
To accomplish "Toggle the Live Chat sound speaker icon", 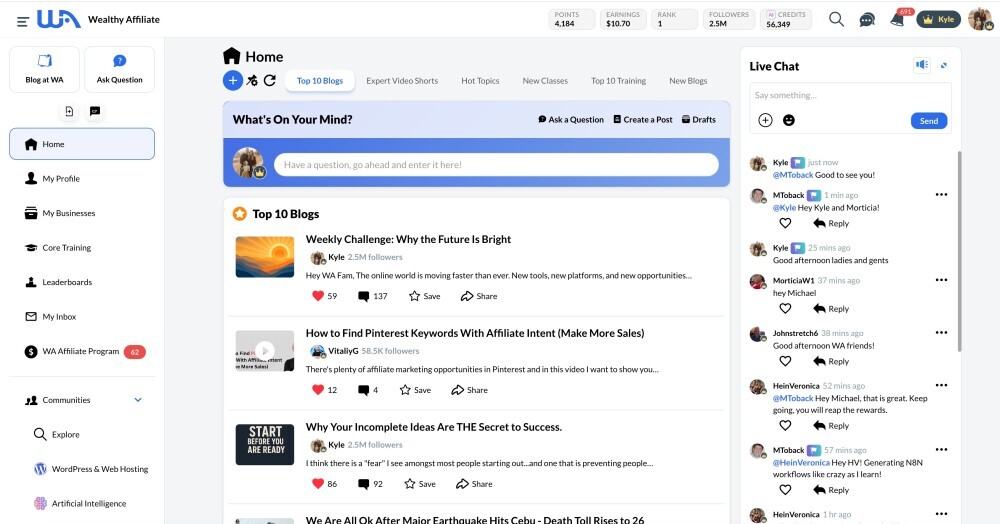I will (x=921, y=65).
